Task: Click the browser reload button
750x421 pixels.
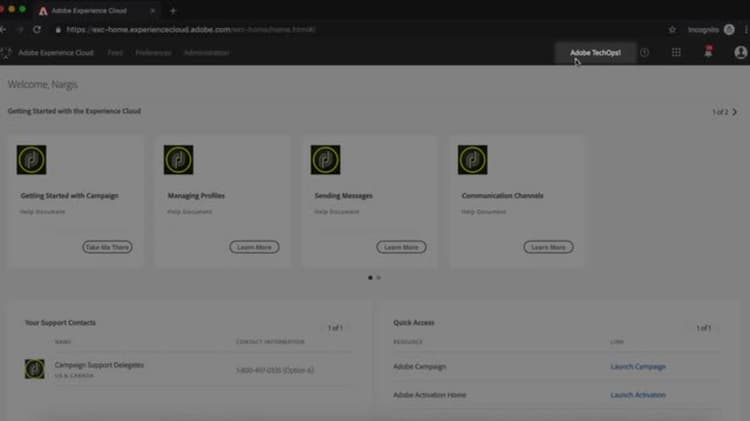Action: click(37, 29)
